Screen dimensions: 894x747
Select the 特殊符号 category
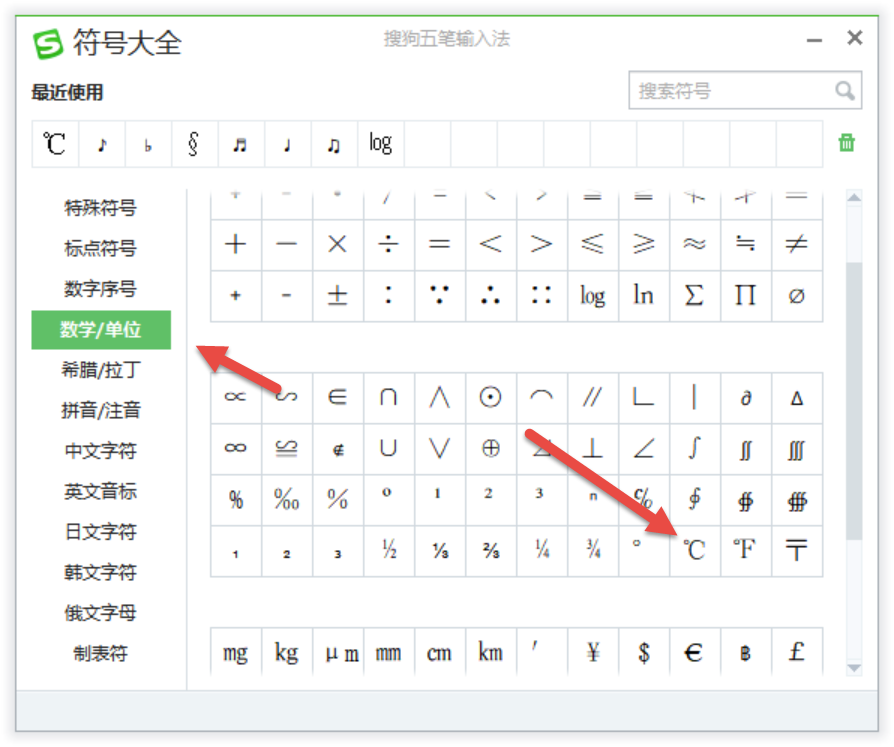point(100,208)
